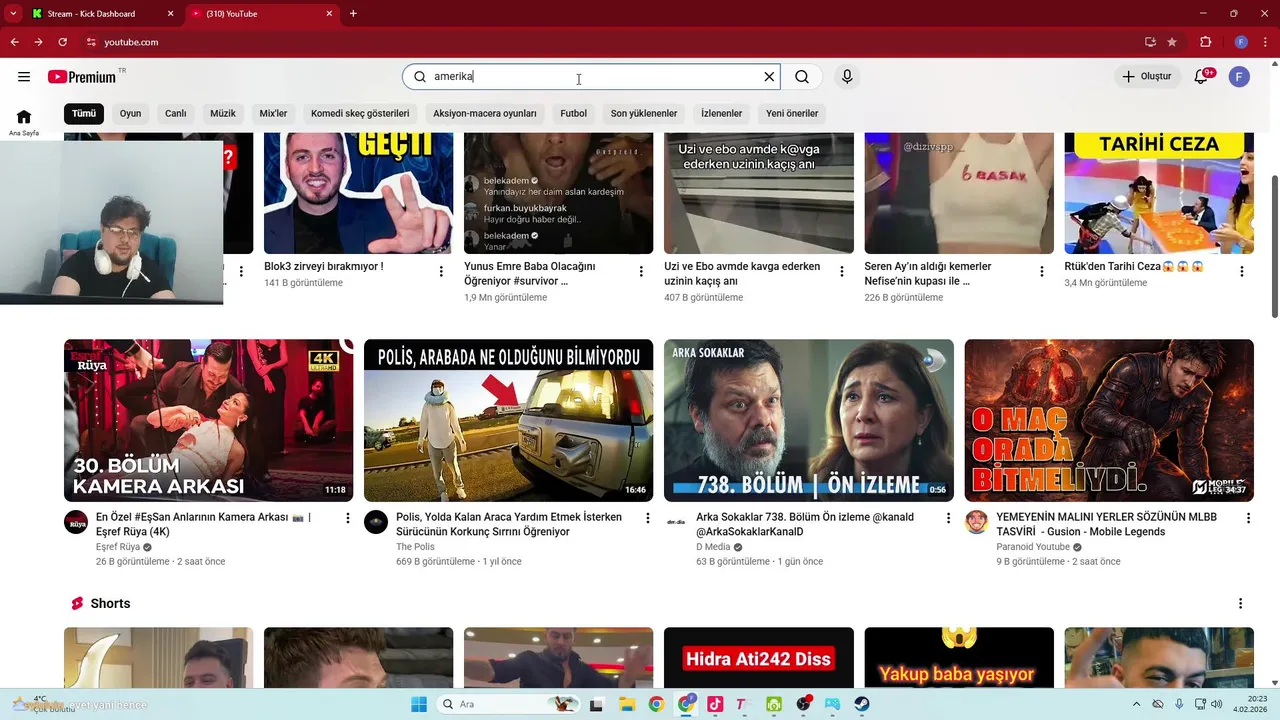Open more options for Arka Sokaklar video

948,518
